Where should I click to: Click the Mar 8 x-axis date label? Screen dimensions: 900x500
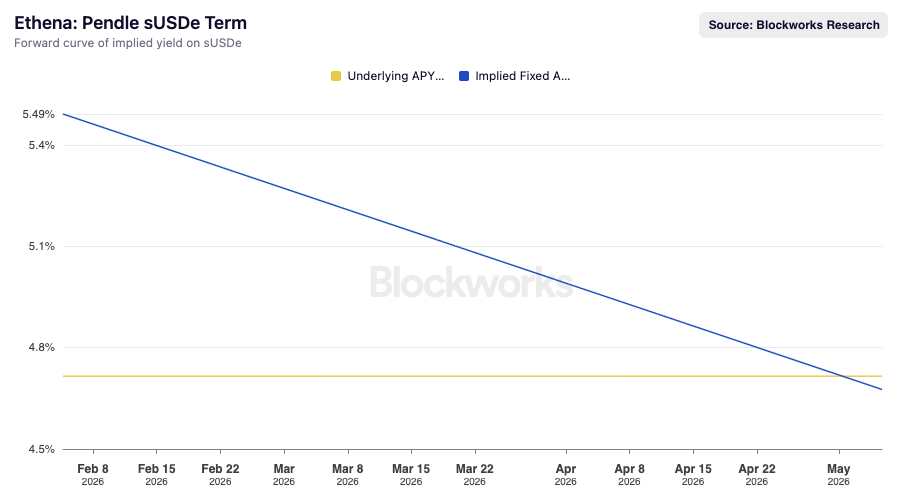pyautogui.click(x=347, y=469)
